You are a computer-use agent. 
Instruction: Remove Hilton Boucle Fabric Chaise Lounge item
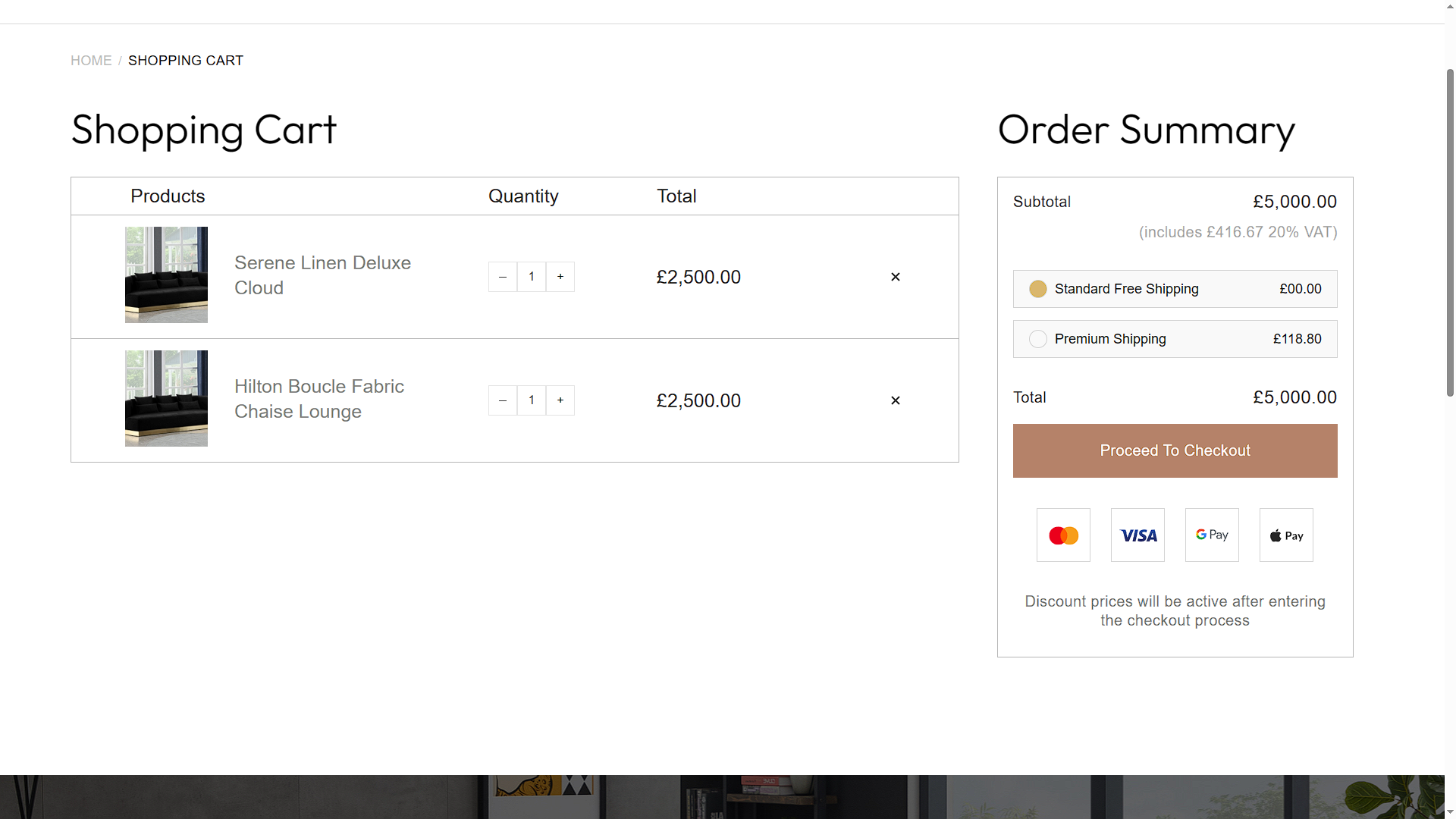pos(896,400)
